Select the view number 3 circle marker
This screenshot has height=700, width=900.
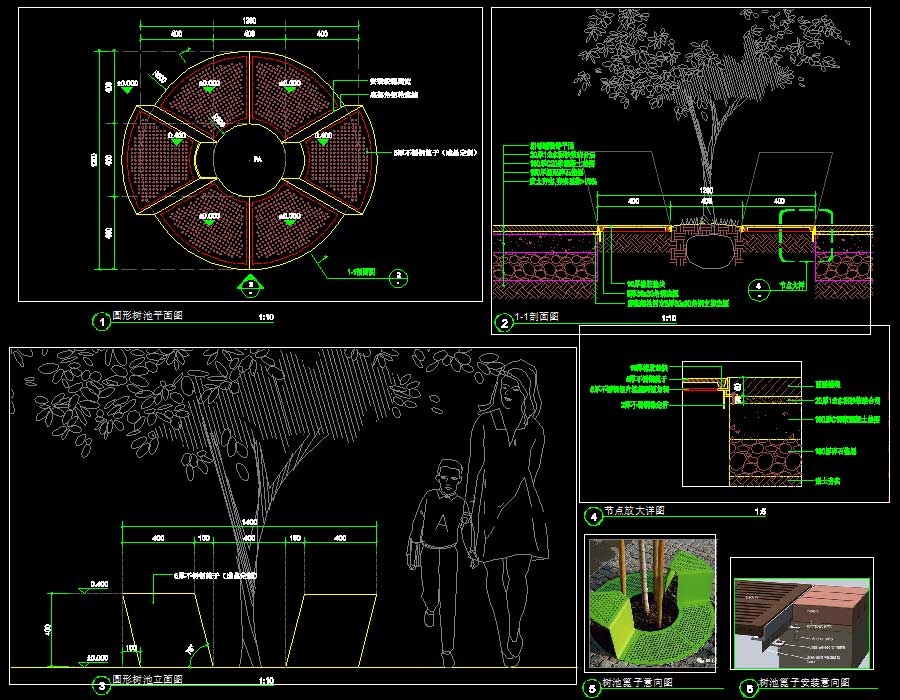[x=100, y=686]
